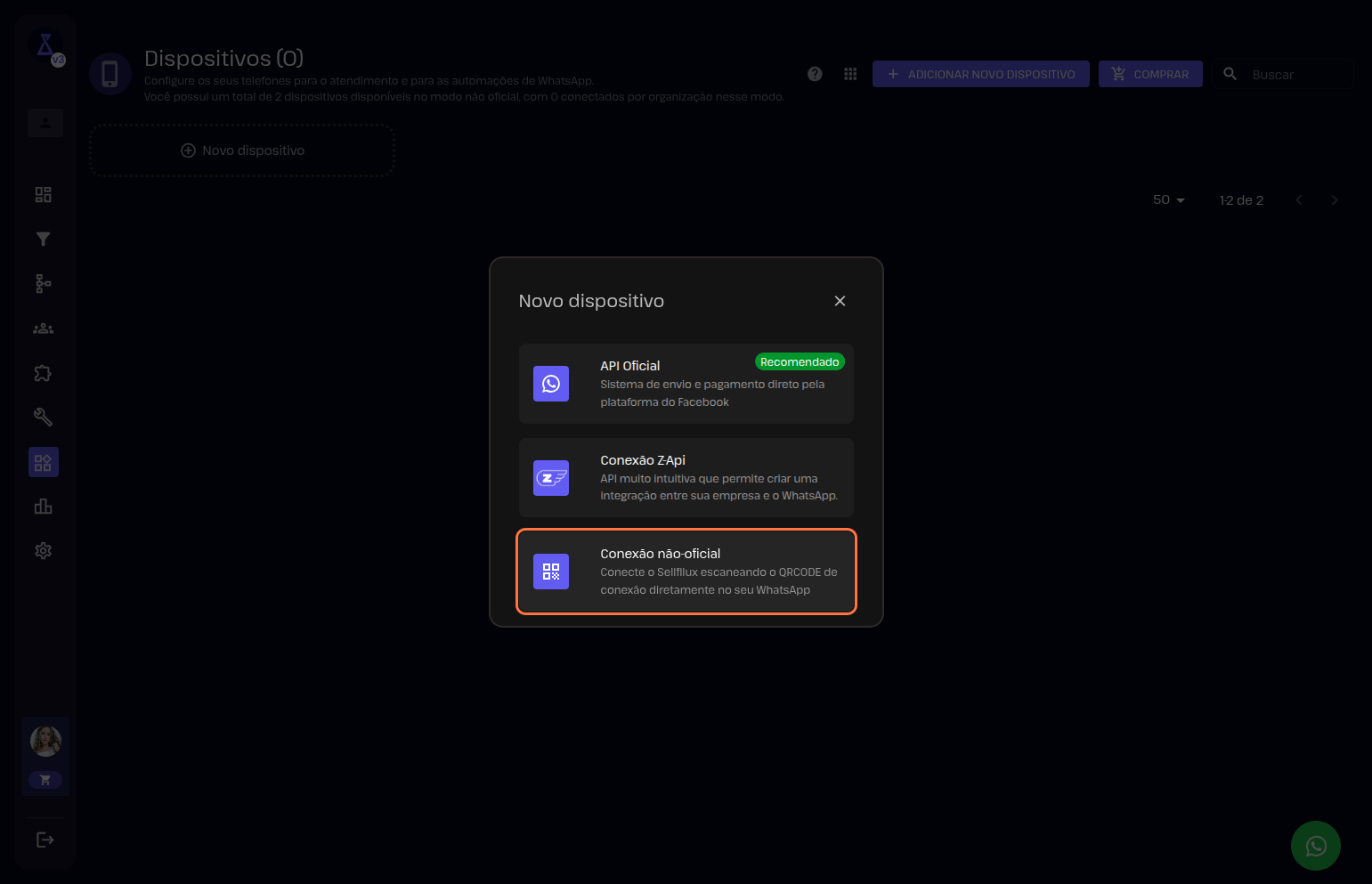Click the Z-Api logo icon
Viewport: 1372px width, 884px height.
click(x=551, y=478)
